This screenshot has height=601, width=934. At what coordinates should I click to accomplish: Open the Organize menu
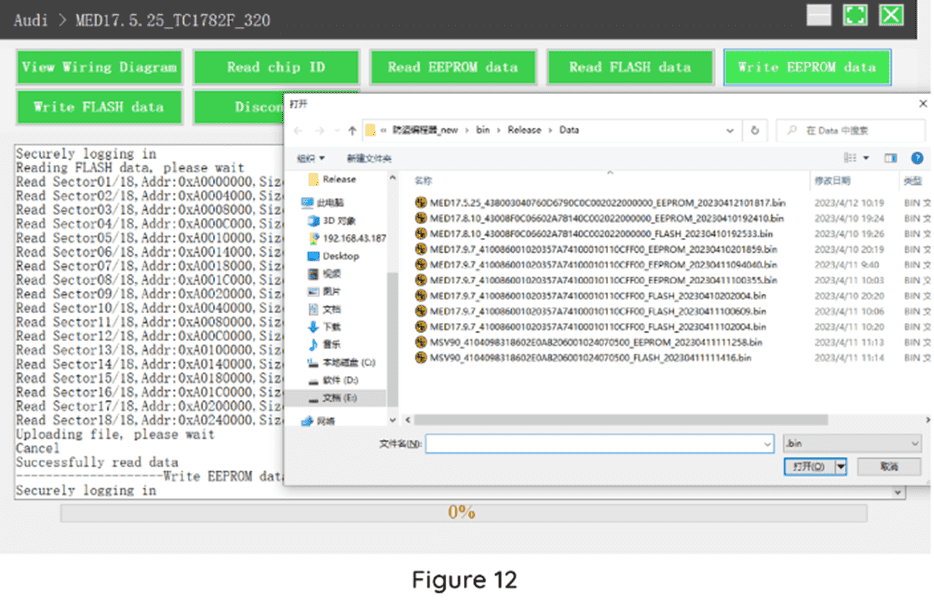310,158
